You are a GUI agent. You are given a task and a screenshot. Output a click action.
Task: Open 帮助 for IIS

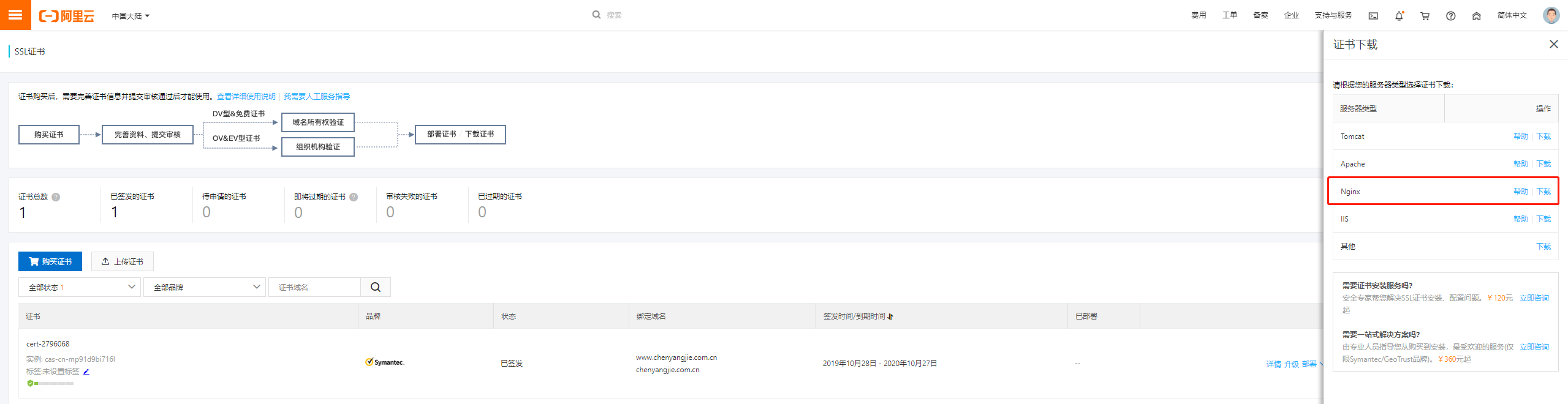click(x=1521, y=219)
